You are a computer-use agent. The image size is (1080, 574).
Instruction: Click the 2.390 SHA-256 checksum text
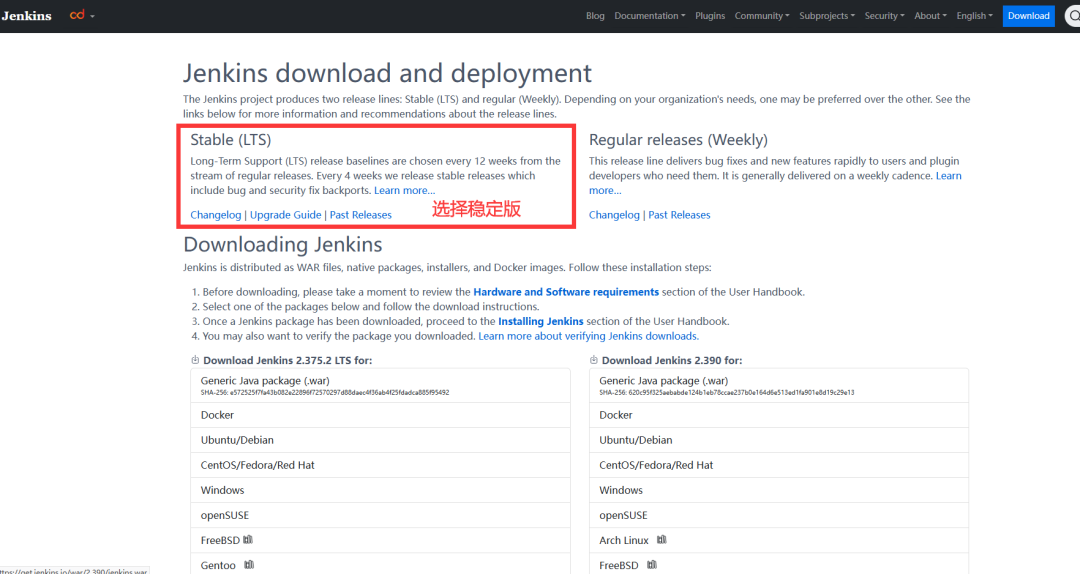click(x=727, y=393)
